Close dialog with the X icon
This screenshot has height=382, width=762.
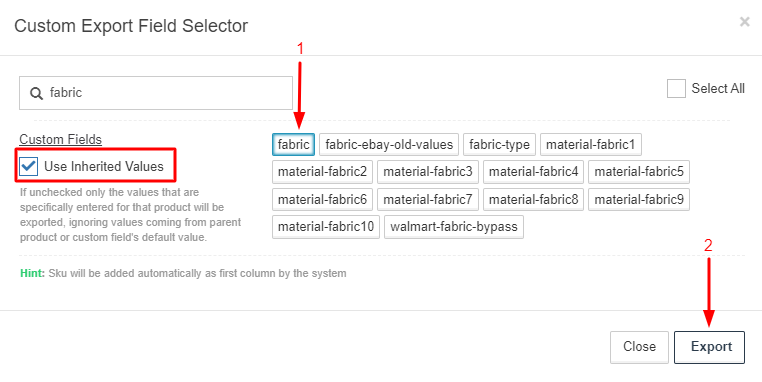745,21
